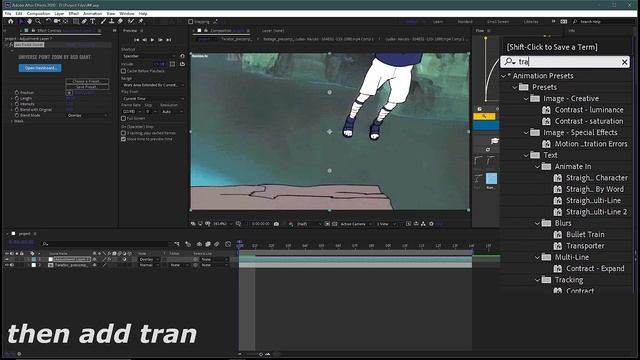Click the Save Preset button

87,87
